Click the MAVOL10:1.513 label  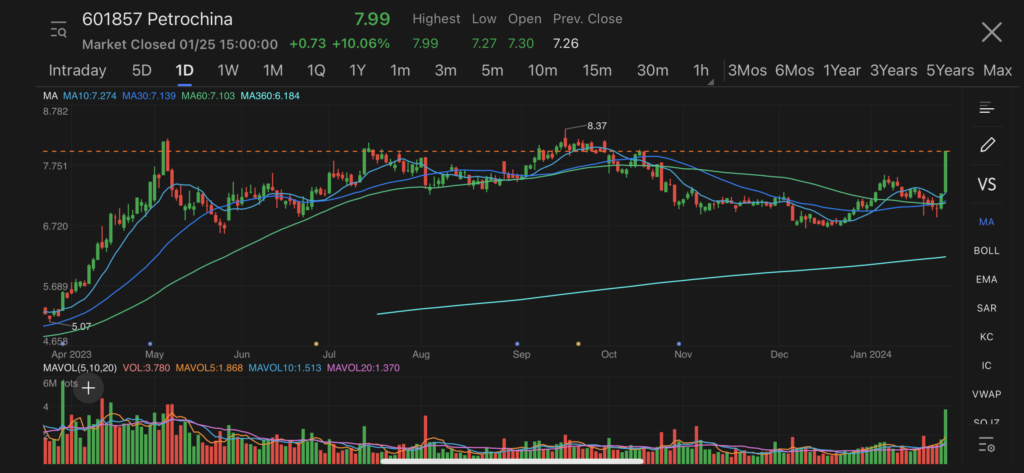pos(285,368)
